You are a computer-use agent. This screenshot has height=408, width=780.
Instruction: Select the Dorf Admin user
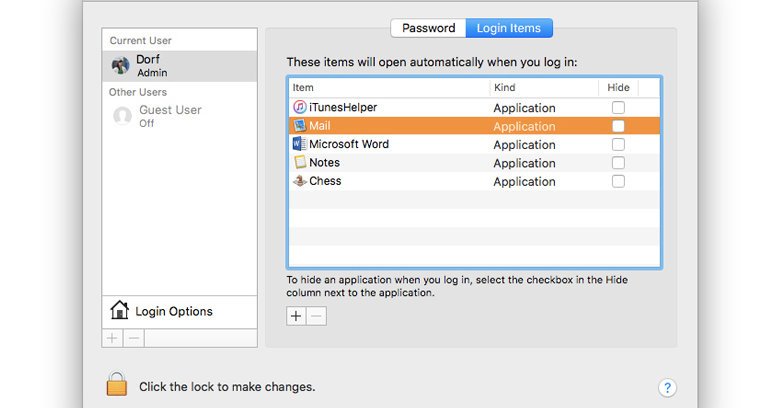(180, 66)
